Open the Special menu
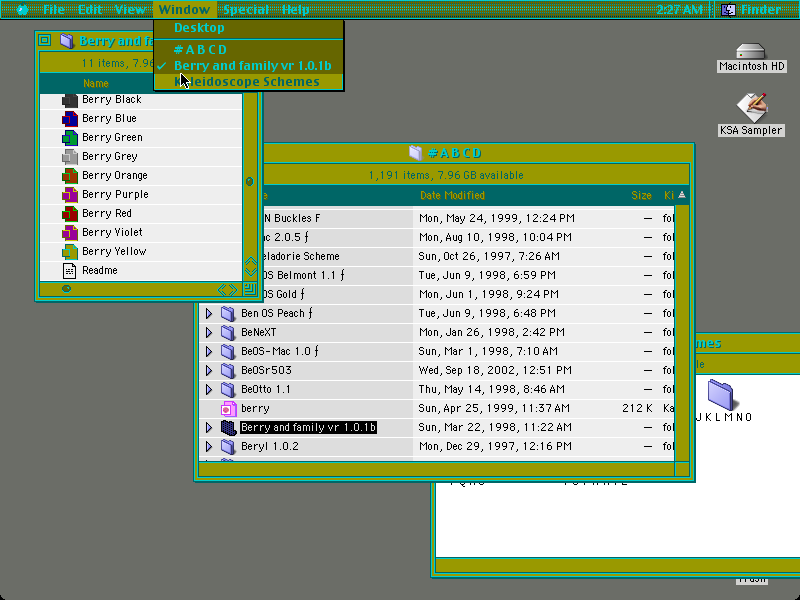The width and height of the screenshot is (800, 600). tap(246, 9)
